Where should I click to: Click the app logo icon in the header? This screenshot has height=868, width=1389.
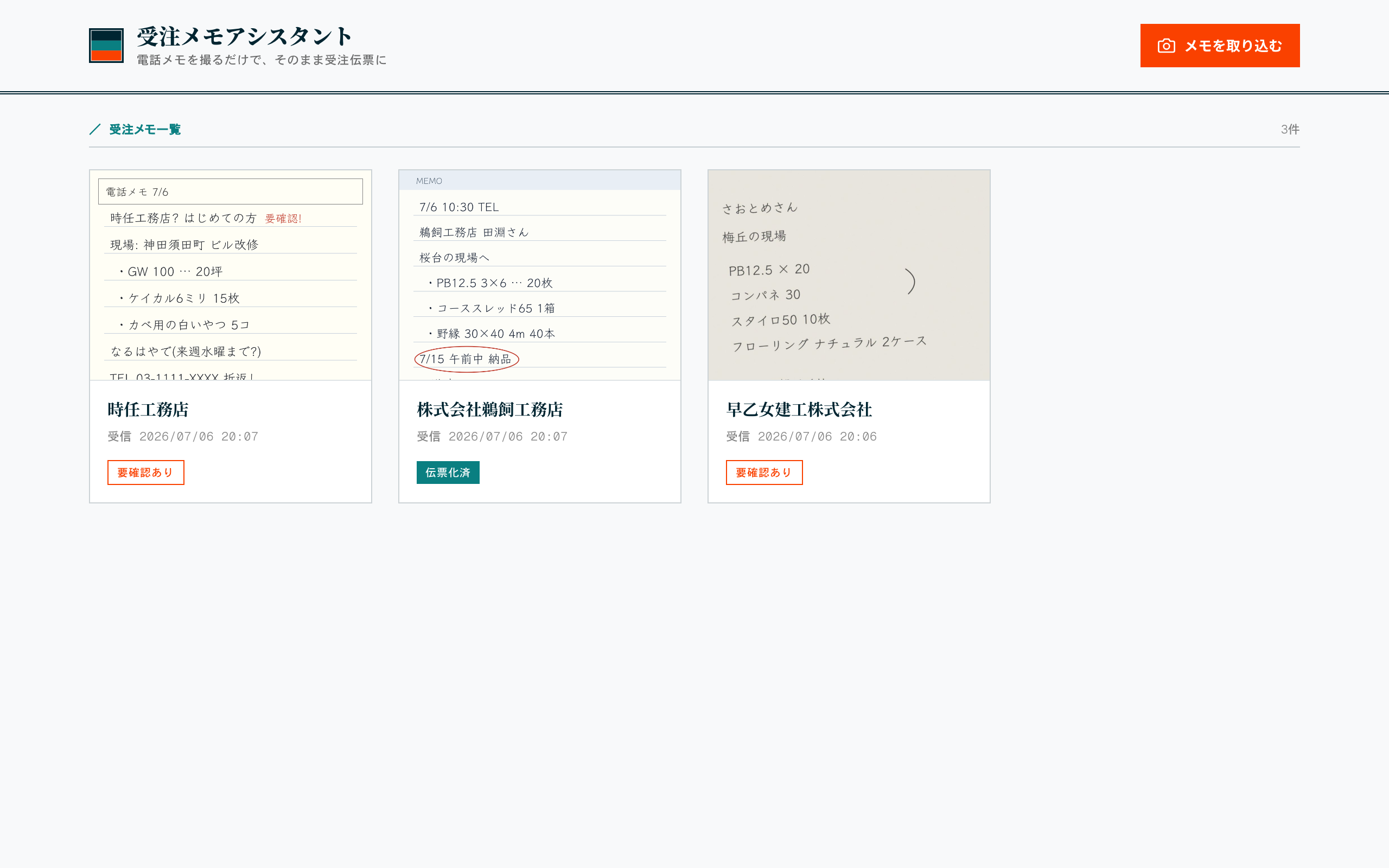106,46
